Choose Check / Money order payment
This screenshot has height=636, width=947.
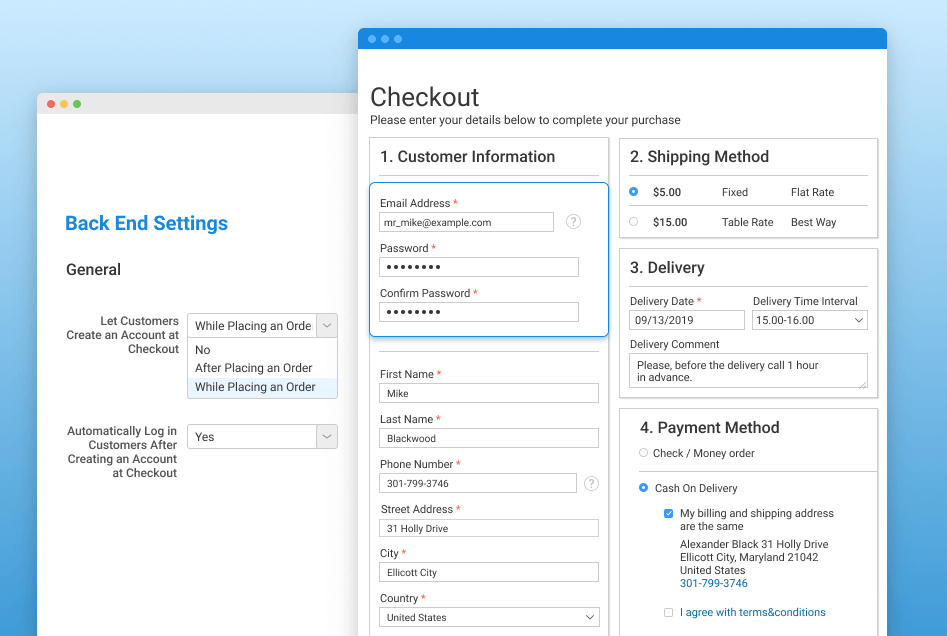pos(643,453)
